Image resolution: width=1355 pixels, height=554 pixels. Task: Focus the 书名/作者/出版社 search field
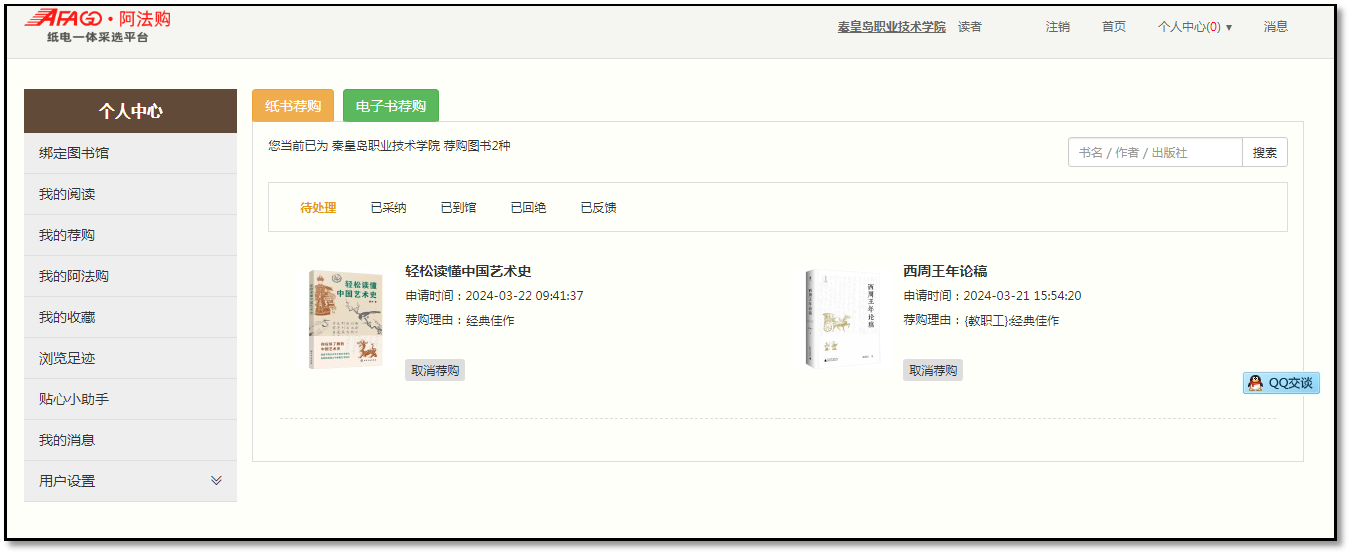tap(1154, 152)
